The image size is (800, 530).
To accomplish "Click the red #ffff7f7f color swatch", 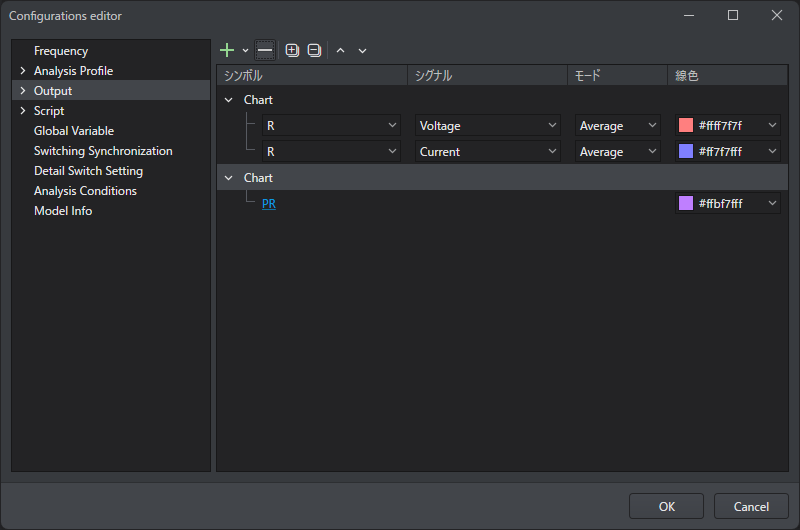I will coord(686,125).
